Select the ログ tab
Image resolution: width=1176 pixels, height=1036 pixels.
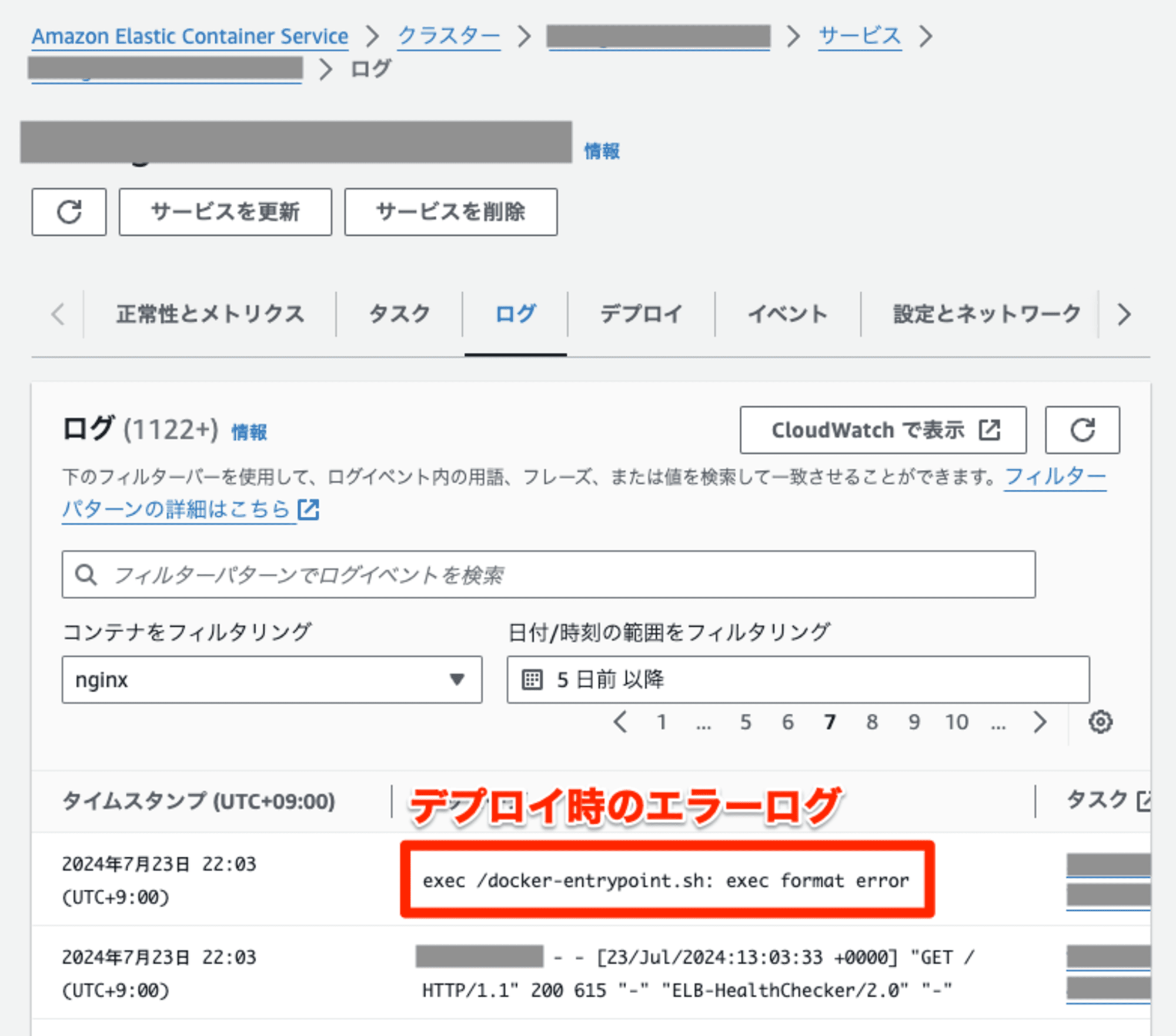[515, 314]
